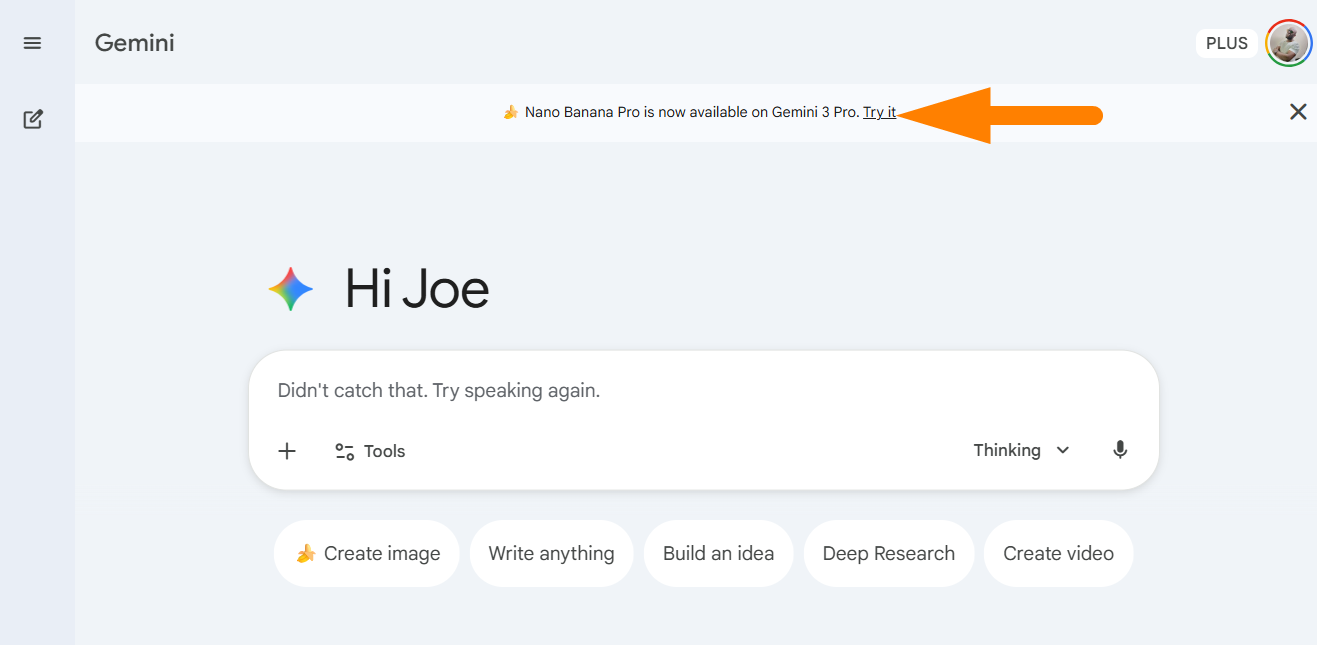Focus the prompt text input field
Viewport: 1317px width, 645px height.
click(x=700, y=390)
